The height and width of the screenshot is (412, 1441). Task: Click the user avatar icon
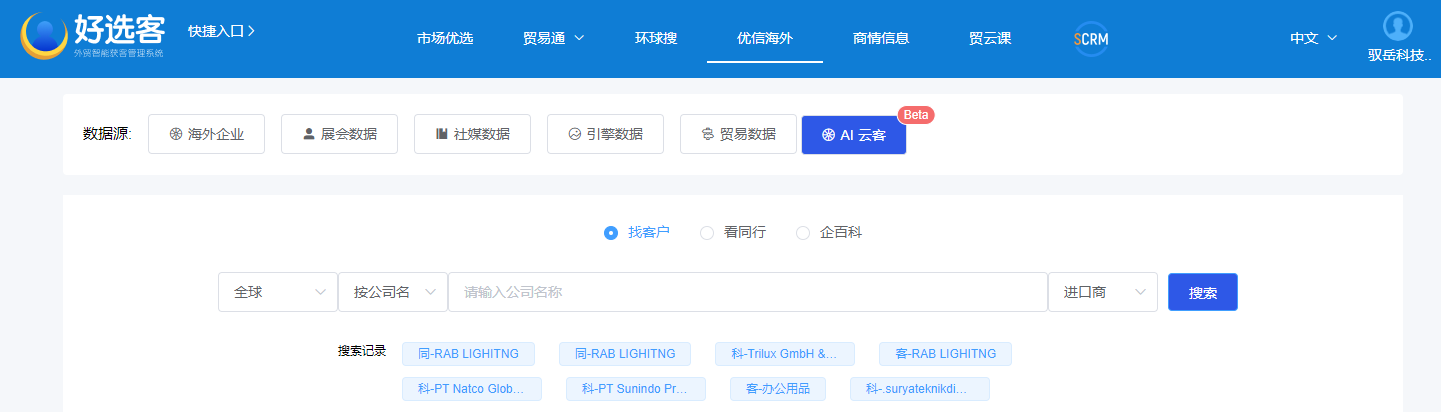(1397, 26)
